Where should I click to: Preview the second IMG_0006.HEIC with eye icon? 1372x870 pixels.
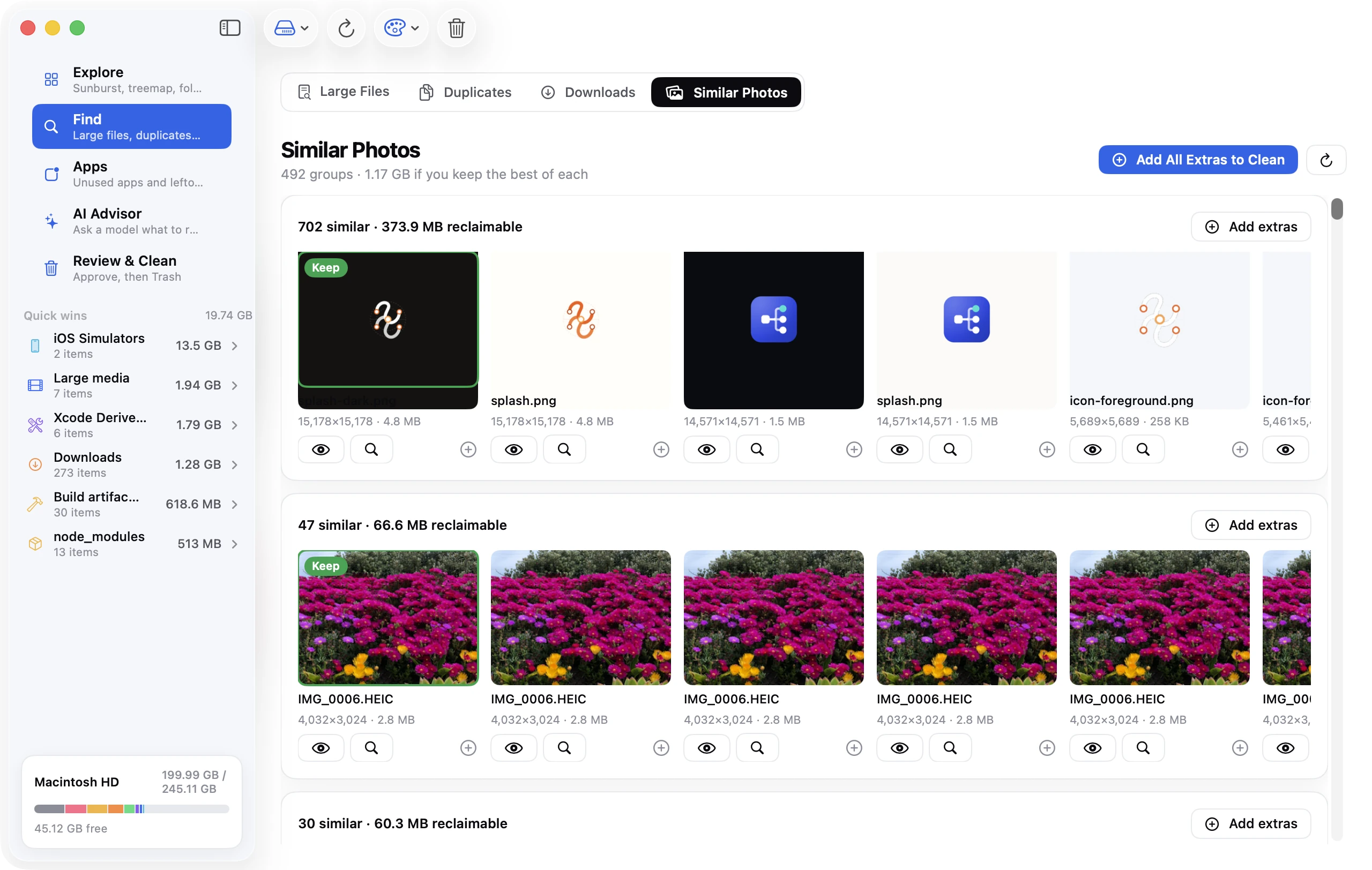[x=513, y=748]
